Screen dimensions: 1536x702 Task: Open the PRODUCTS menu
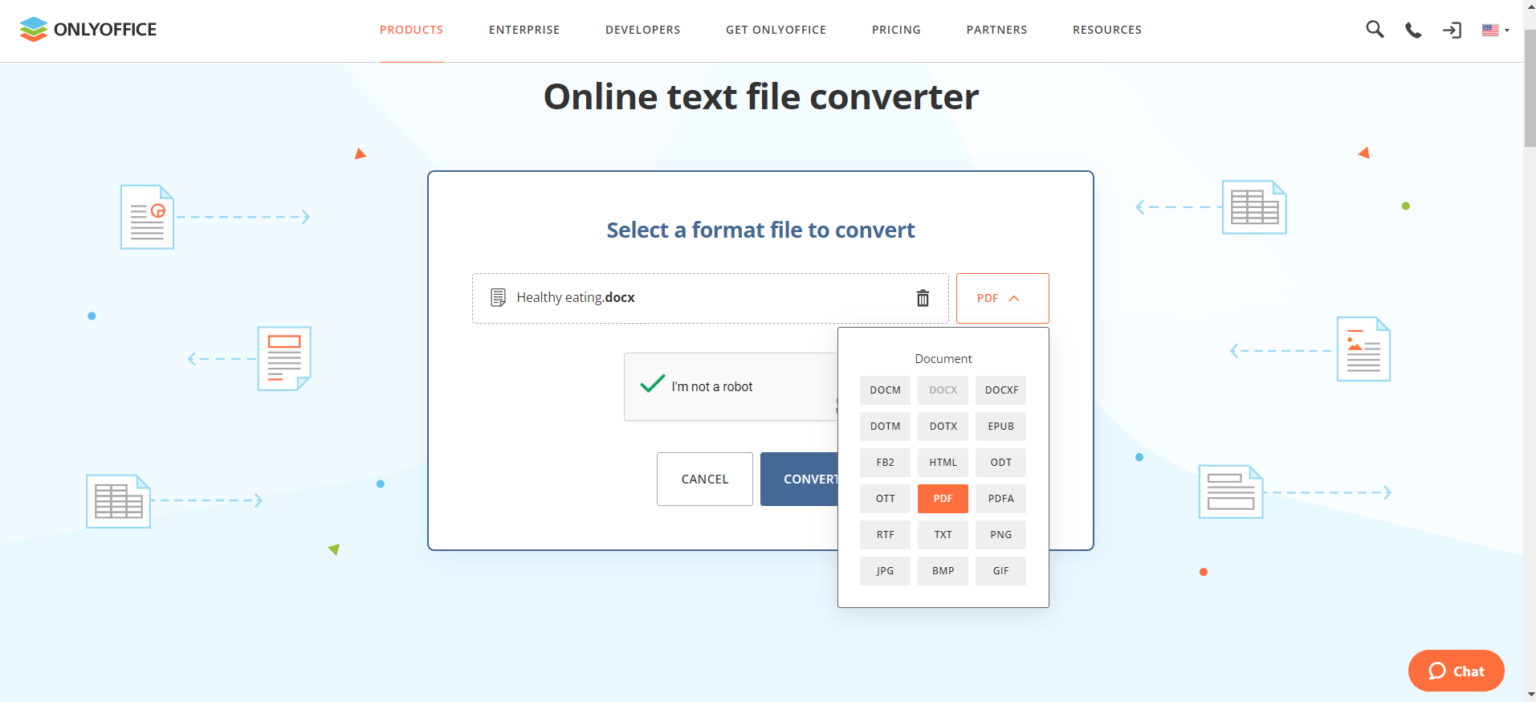[411, 30]
